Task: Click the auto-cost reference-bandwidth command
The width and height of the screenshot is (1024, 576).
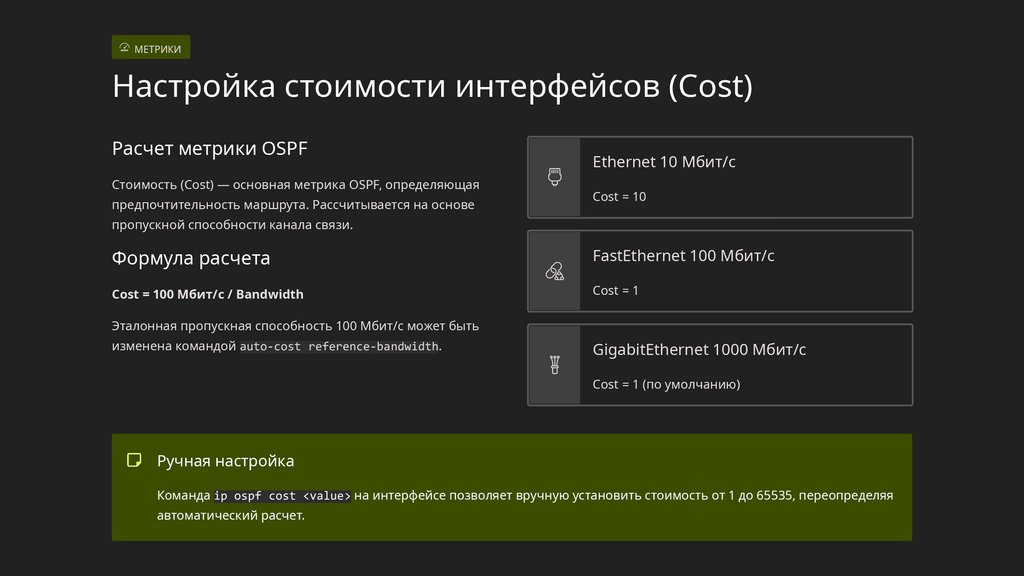Action: [x=339, y=347]
